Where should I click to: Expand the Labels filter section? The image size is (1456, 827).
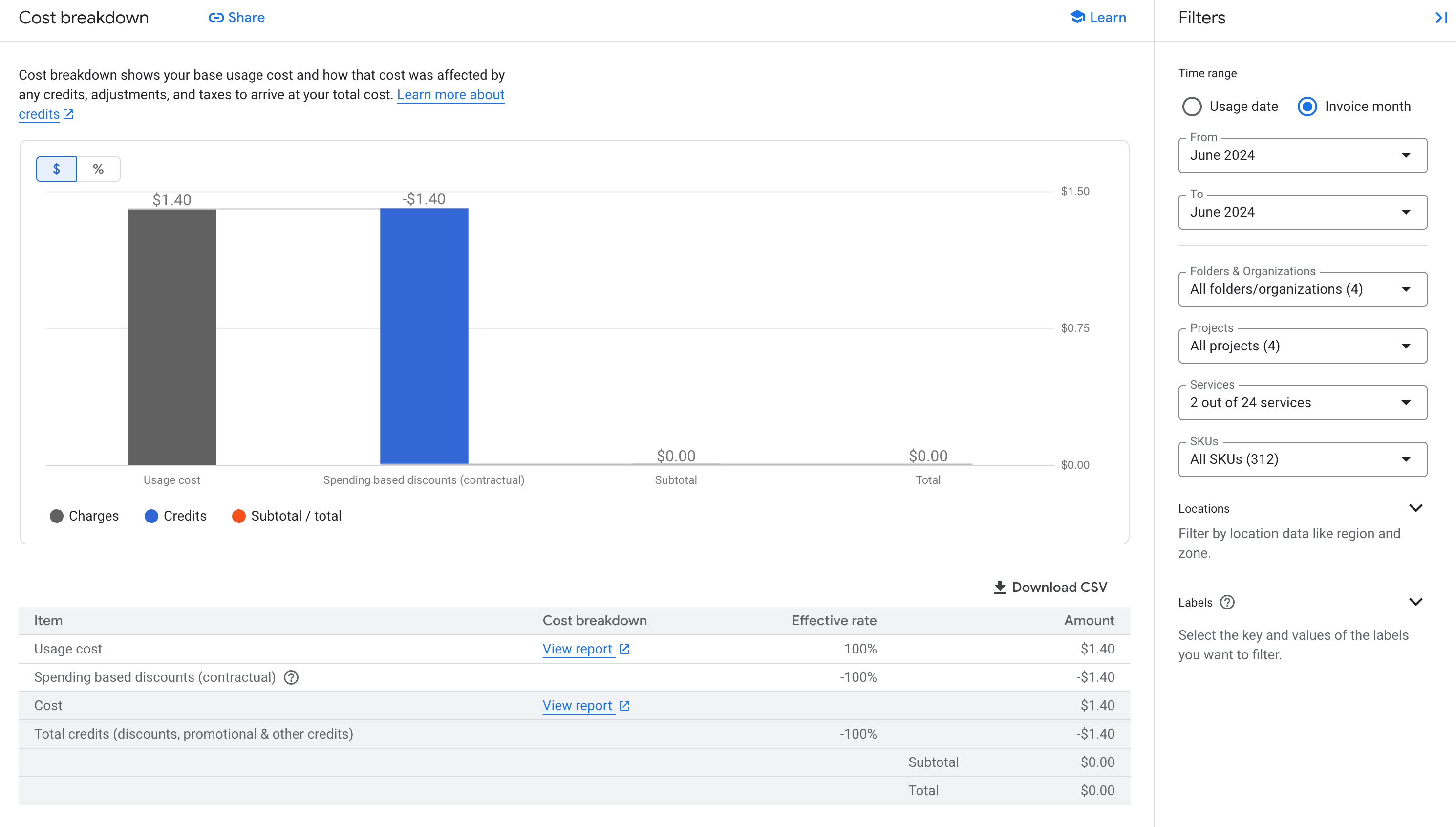click(1416, 602)
